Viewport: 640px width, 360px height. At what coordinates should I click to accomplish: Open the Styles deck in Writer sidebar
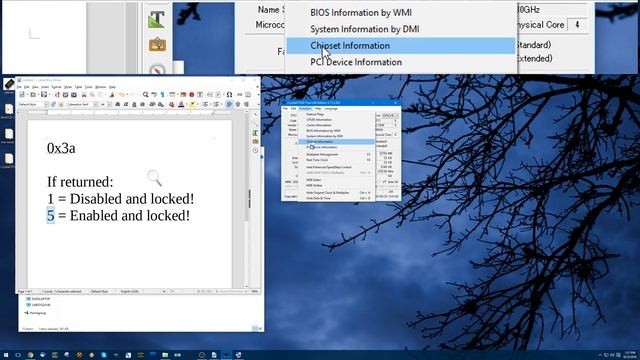click(256, 133)
